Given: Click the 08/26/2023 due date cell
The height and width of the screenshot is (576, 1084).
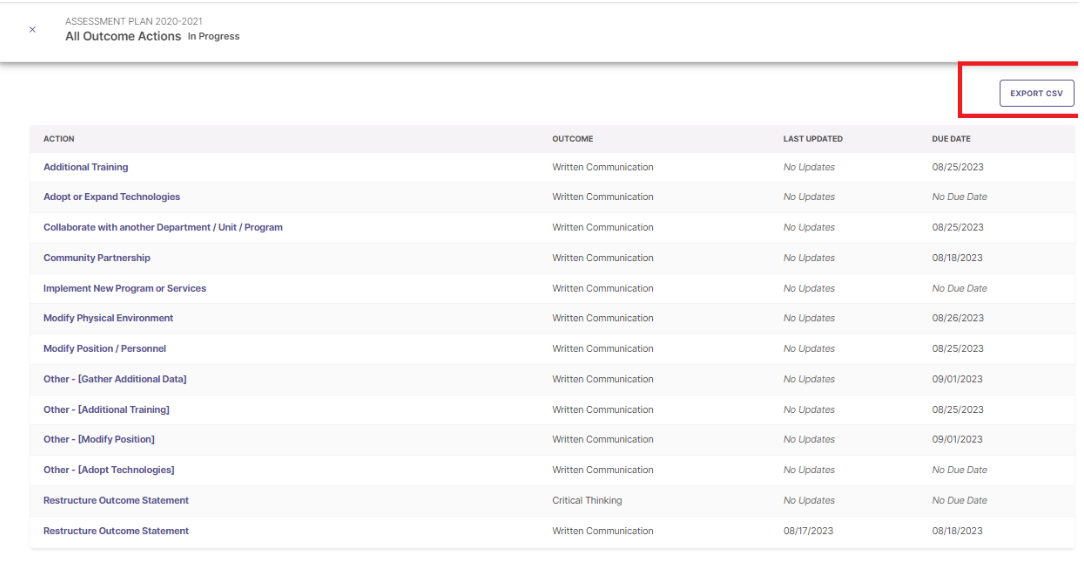Looking at the screenshot, I should tap(957, 318).
